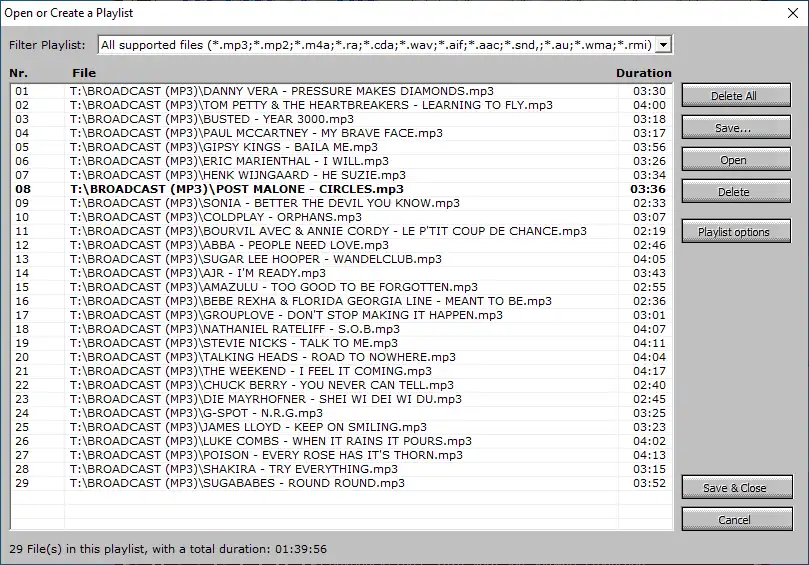Select LUKE COMBS - WHEN IT RAINS track
809x565 pixels.
342,441
